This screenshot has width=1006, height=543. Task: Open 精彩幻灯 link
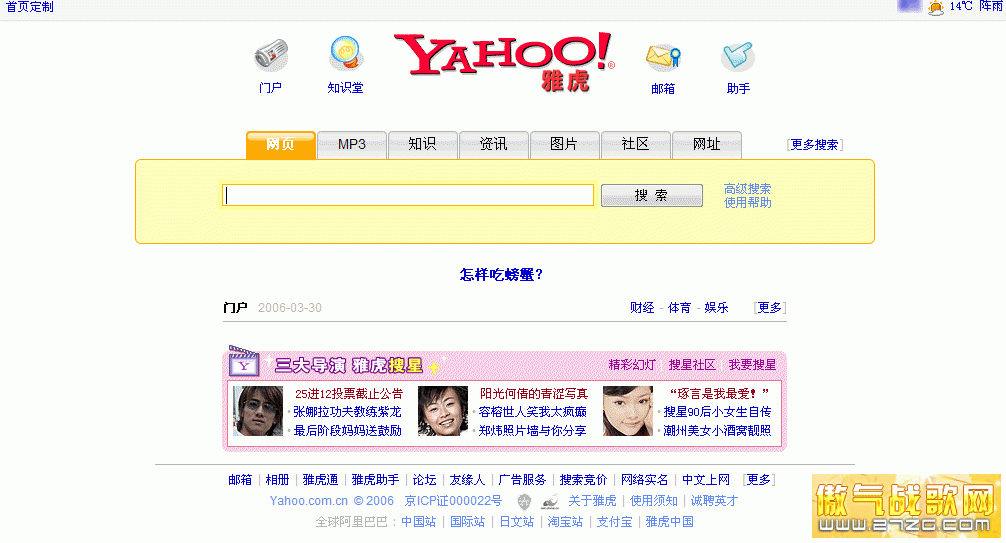pyautogui.click(x=632, y=365)
